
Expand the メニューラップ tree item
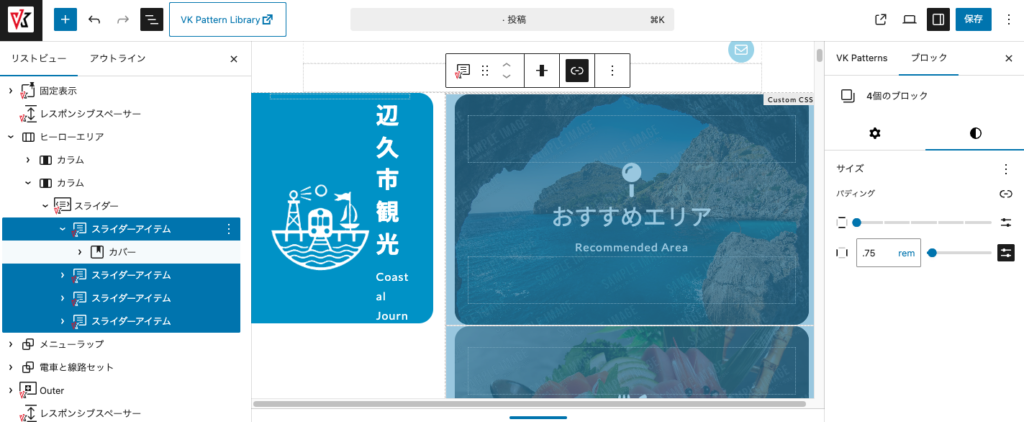click(11, 344)
